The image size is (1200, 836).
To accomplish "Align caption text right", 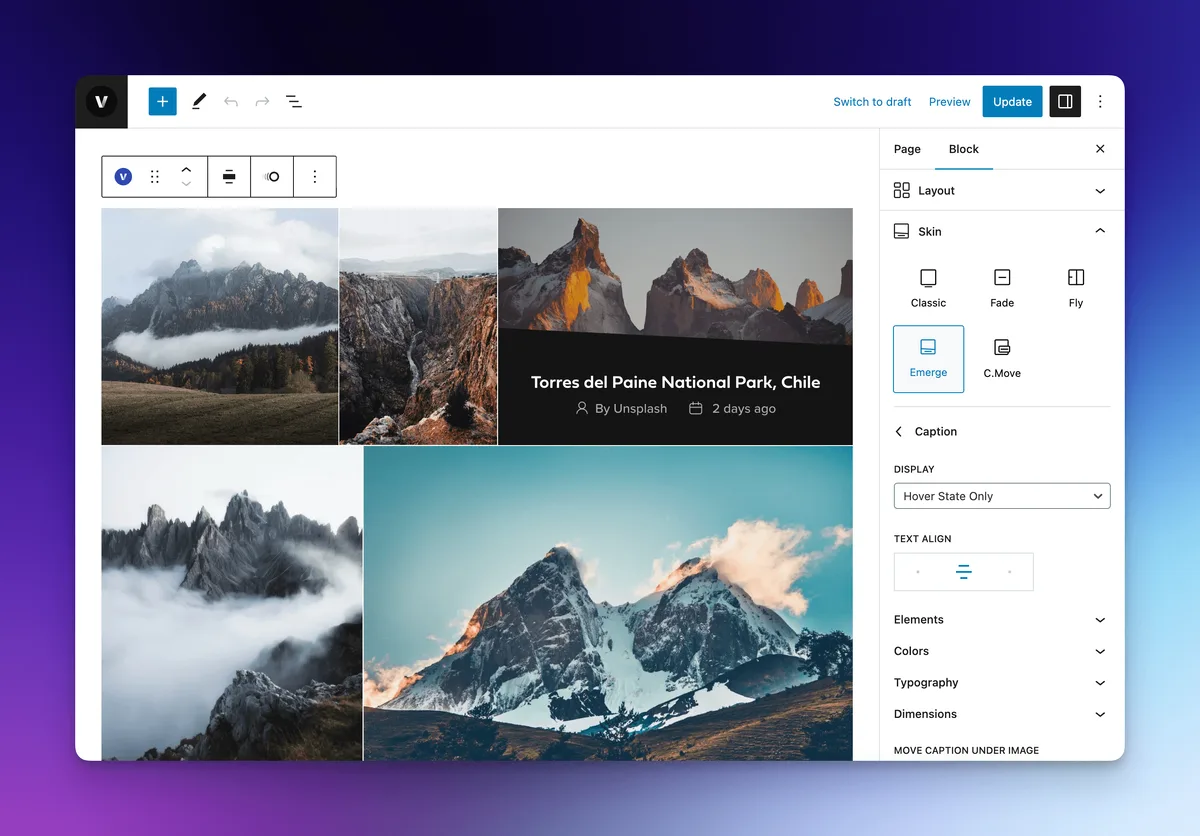I will point(1010,572).
